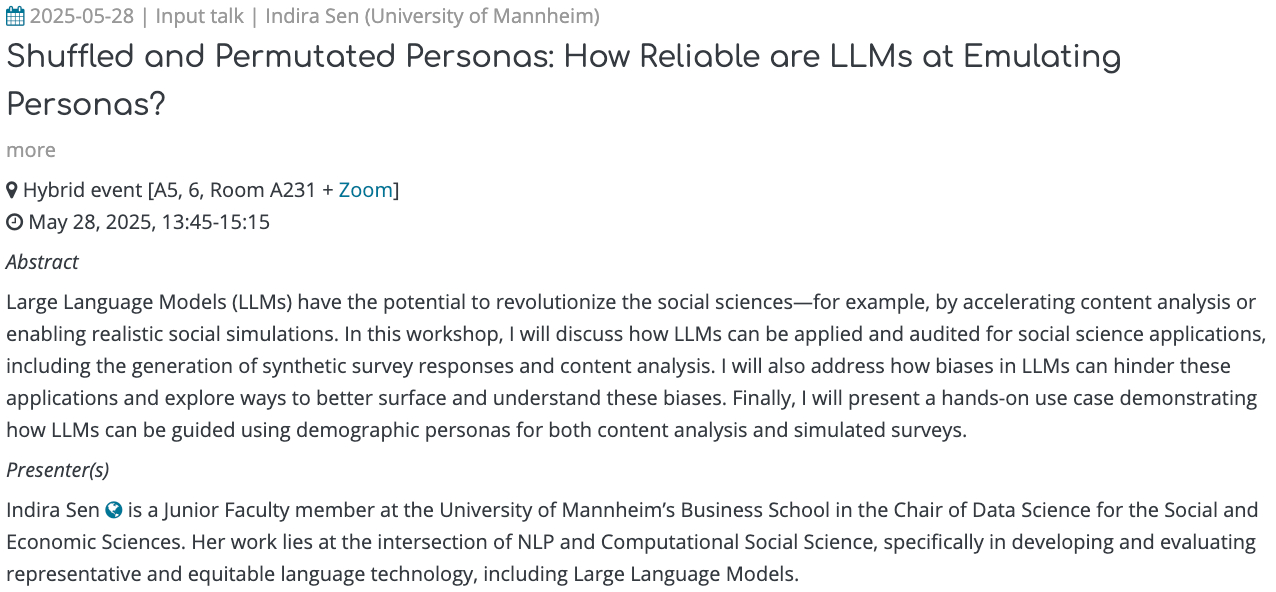1276x592 pixels.
Task: Click the 'May 28, 2025, 13:45-15:15' time text
Action: click(x=149, y=222)
